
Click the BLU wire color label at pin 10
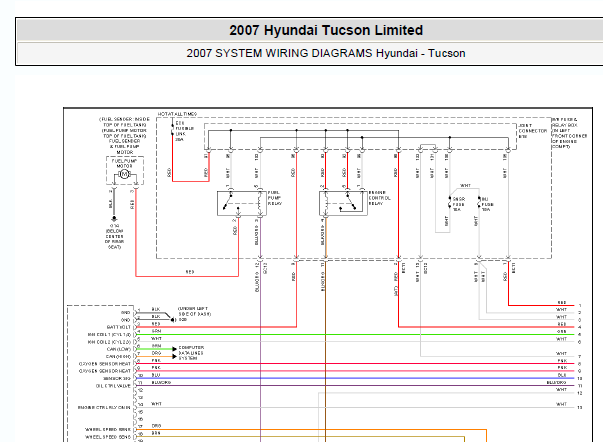tap(156, 375)
